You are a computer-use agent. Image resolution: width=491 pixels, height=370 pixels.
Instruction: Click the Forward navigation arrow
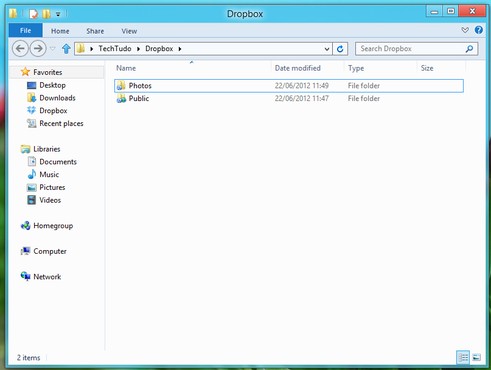click(38, 49)
